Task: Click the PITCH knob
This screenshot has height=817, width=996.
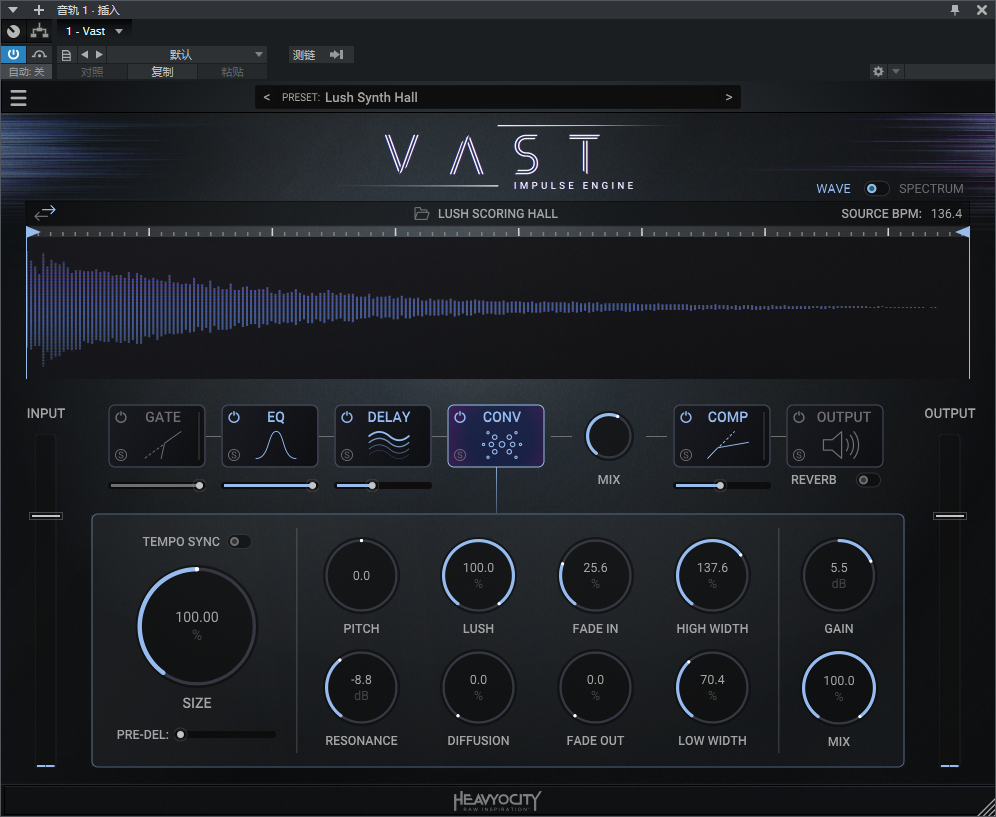Action: 361,576
